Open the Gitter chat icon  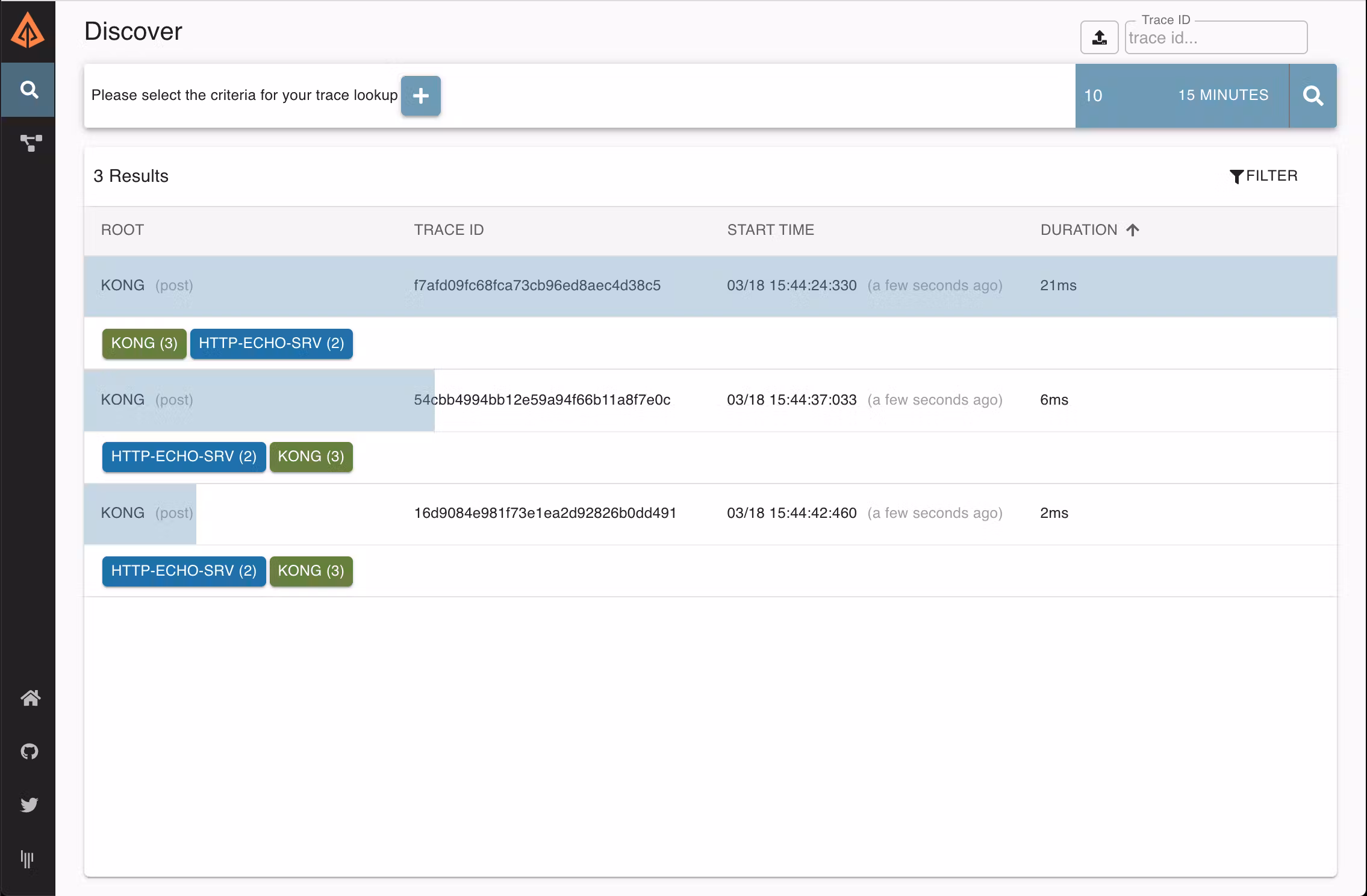tap(28, 858)
